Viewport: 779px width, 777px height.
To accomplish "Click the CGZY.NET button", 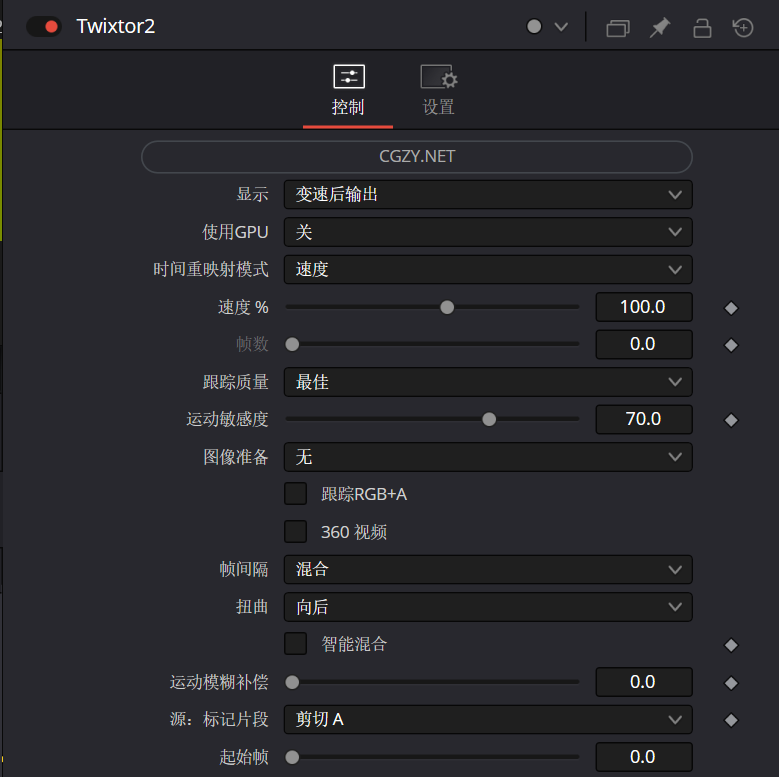I will [x=417, y=156].
